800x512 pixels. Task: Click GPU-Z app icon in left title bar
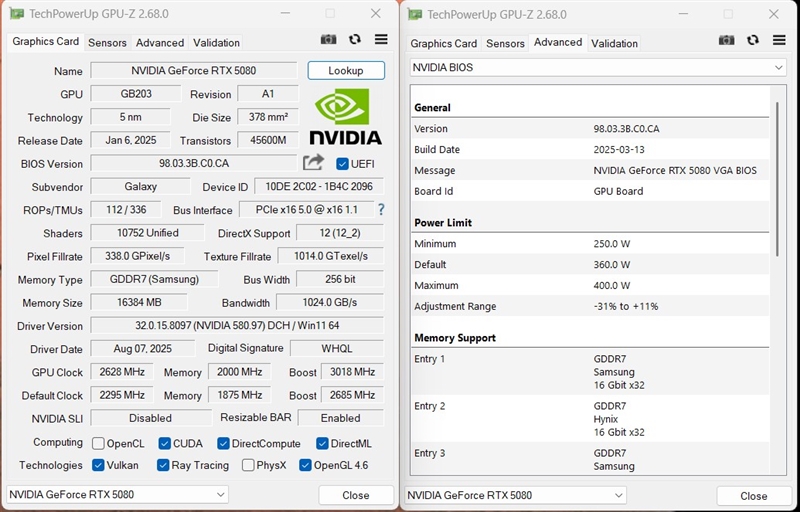pos(16,14)
